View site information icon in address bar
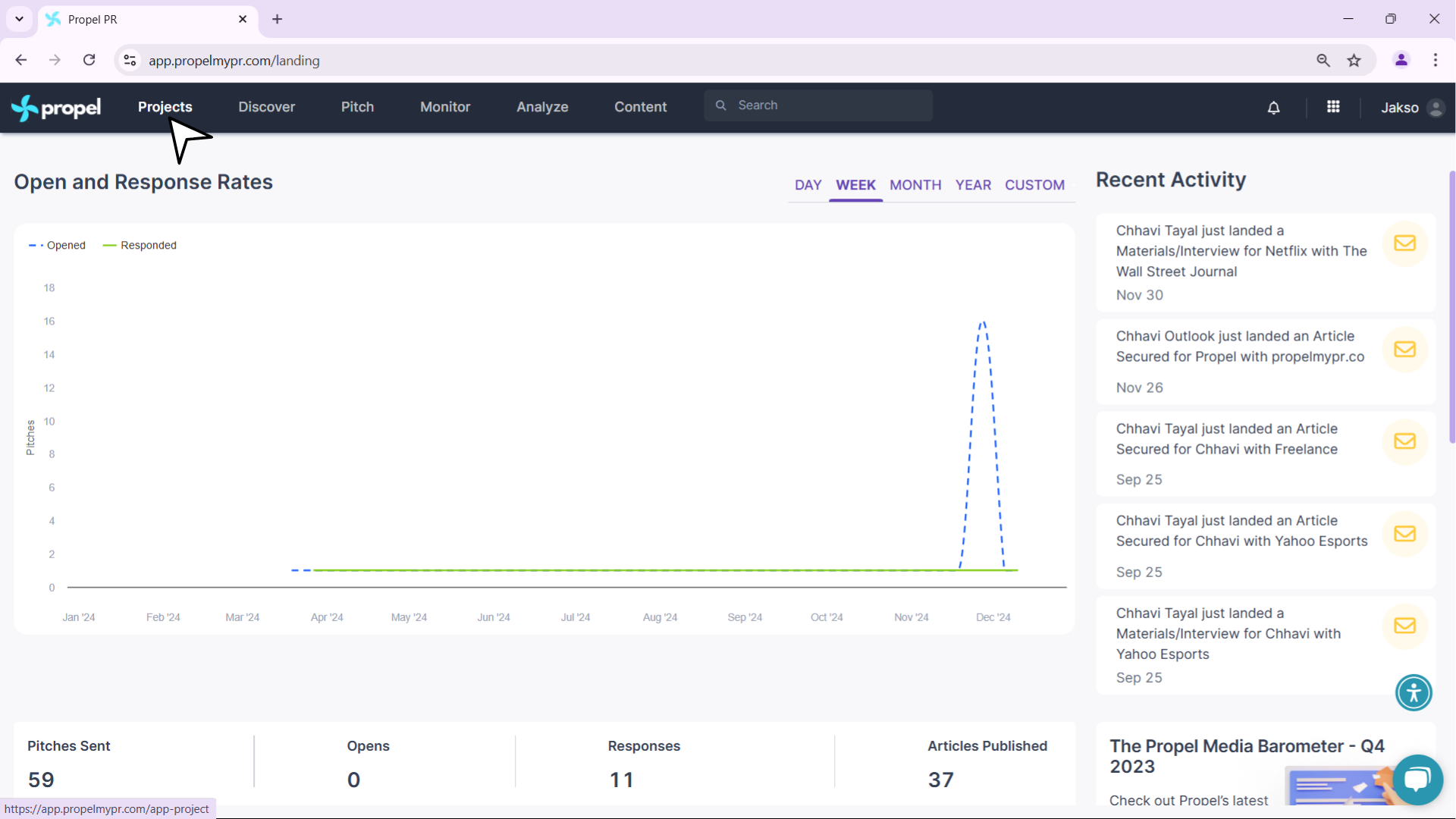 130,60
